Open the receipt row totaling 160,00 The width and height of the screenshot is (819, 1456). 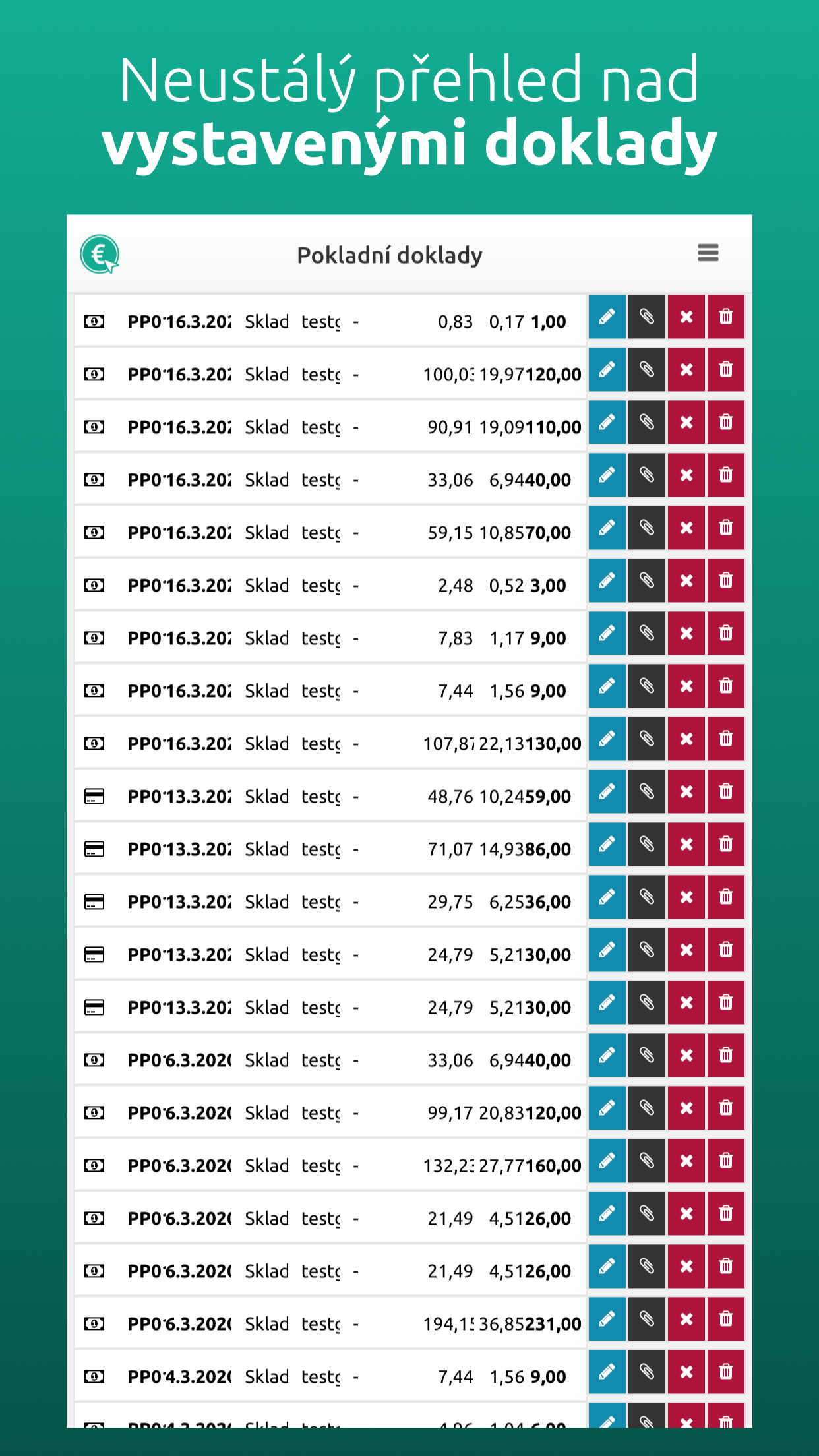tap(330, 1166)
